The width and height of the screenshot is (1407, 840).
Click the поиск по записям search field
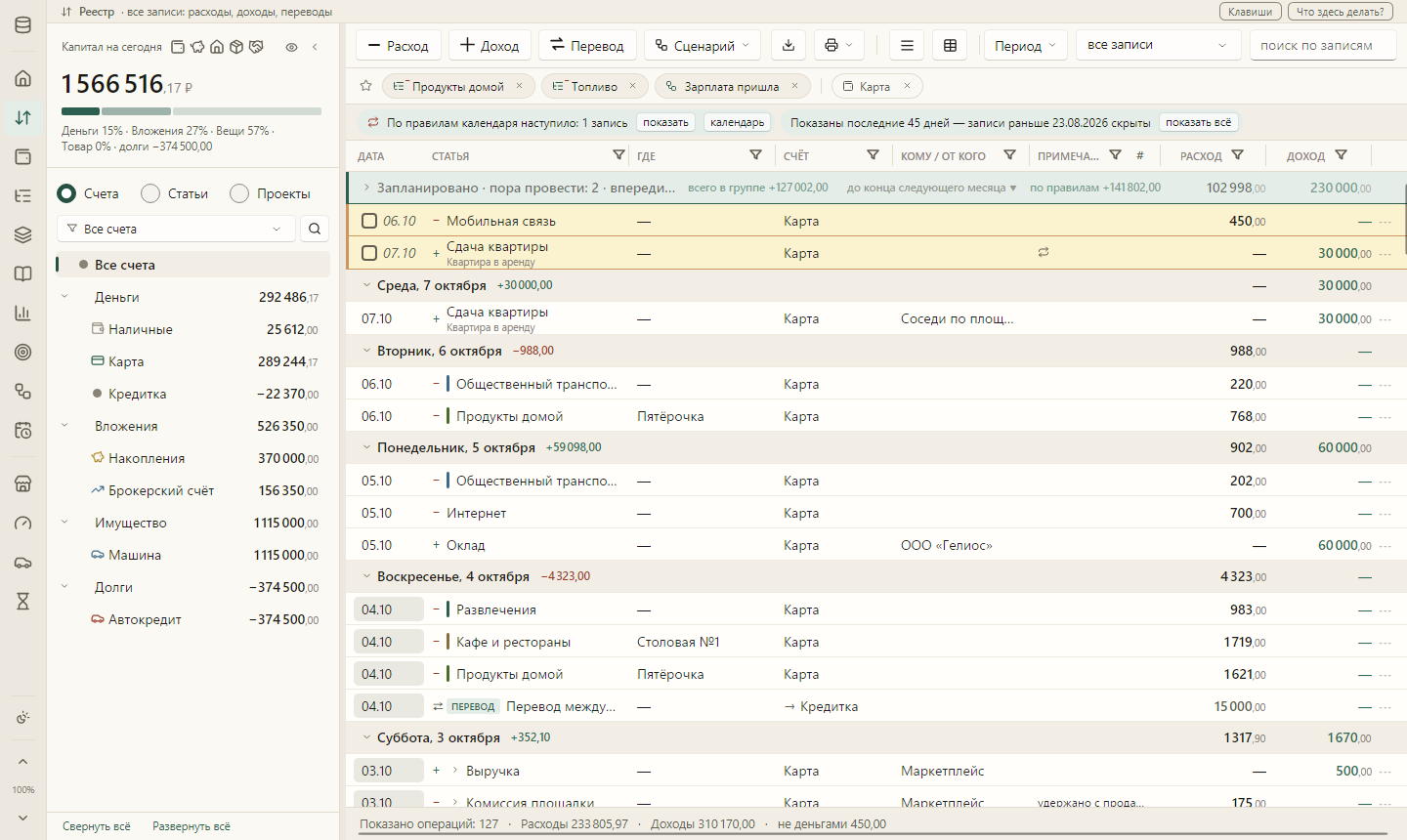pyautogui.click(x=1322, y=45)
